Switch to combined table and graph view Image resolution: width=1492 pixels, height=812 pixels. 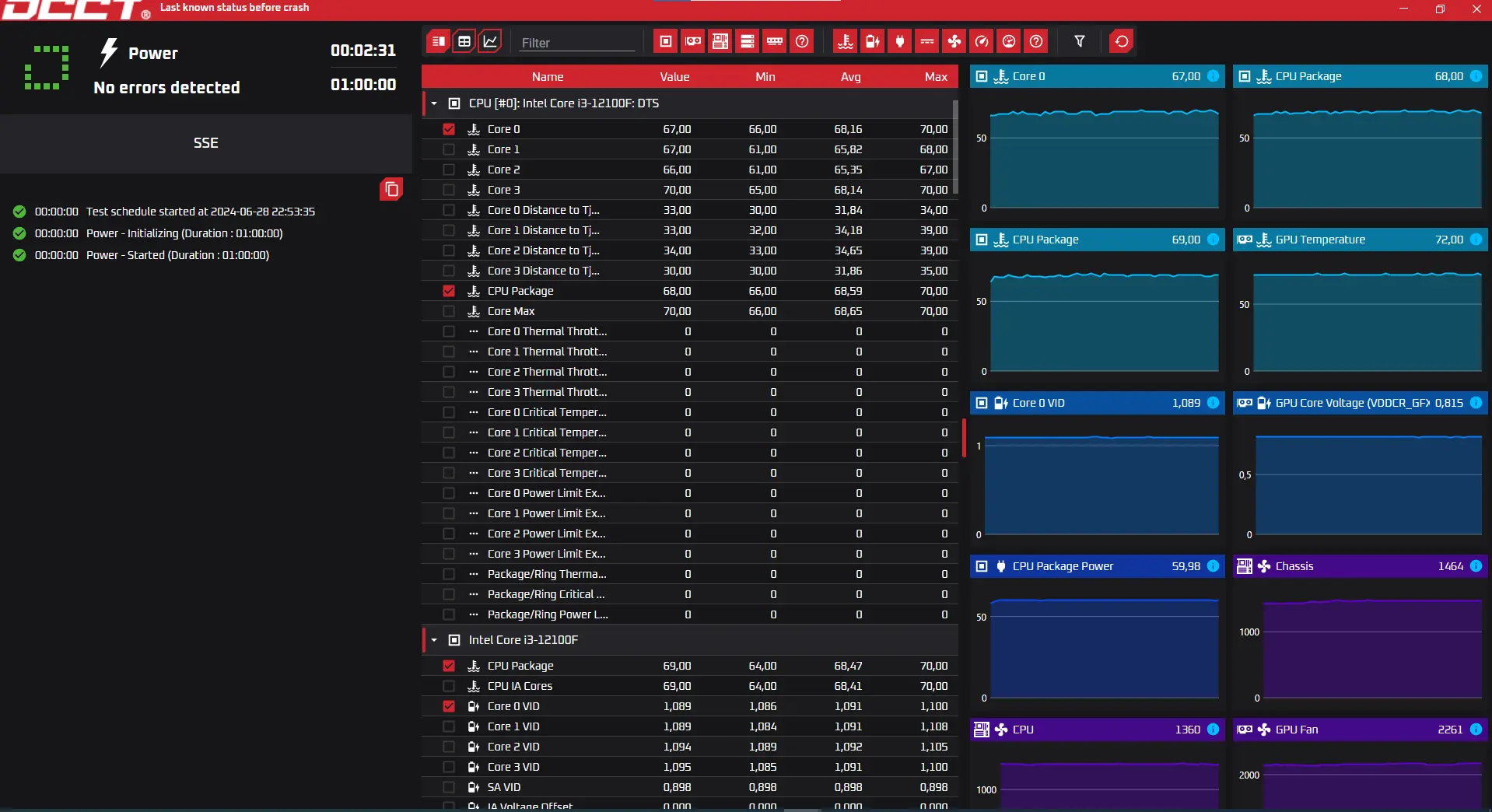pyautogui.click(x=439, y=41)
